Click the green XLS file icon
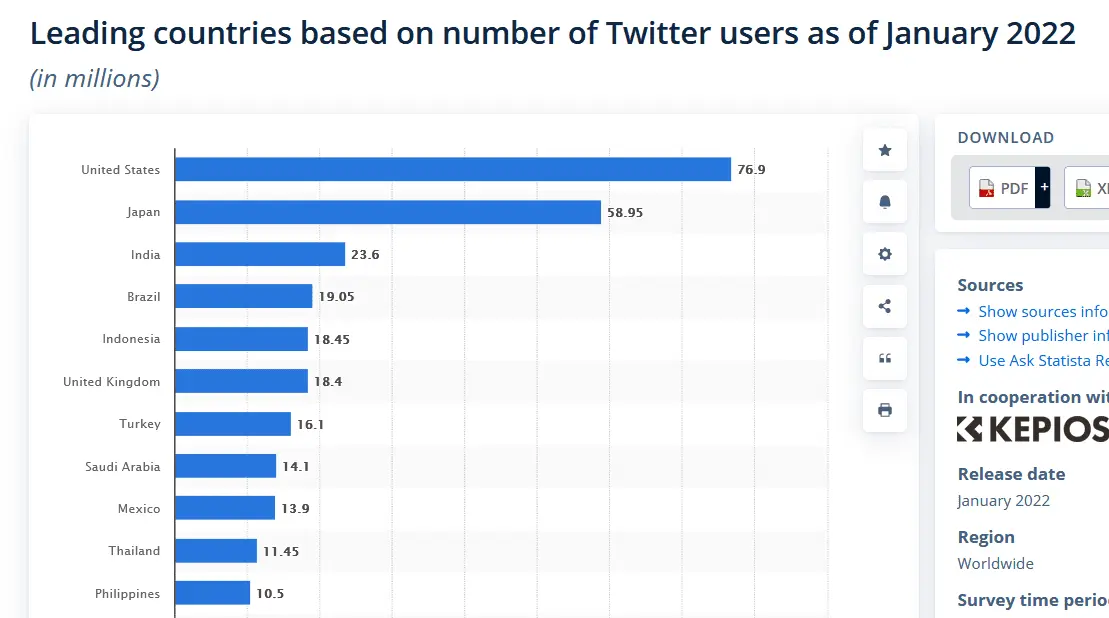 click(x=1082, y=188)
